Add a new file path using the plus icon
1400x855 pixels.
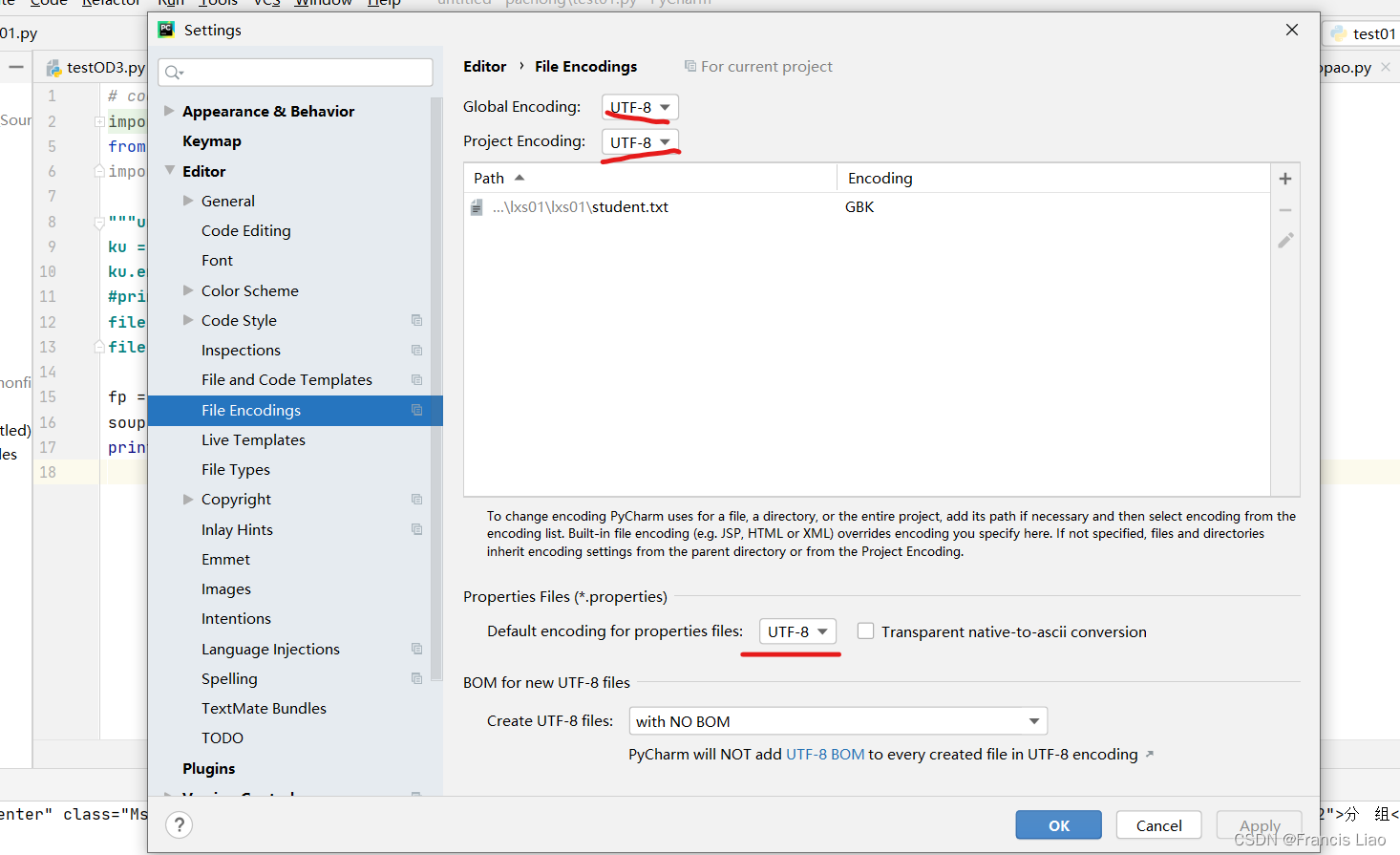pos(1285,178)
